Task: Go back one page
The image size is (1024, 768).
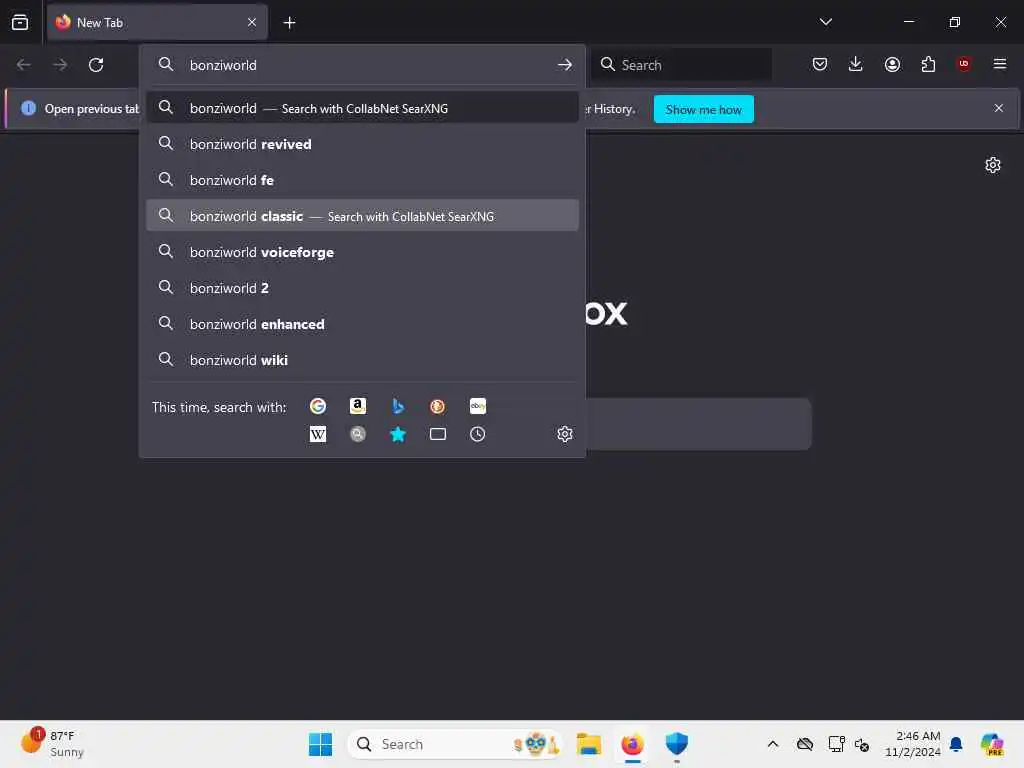Action: point(24,65)
